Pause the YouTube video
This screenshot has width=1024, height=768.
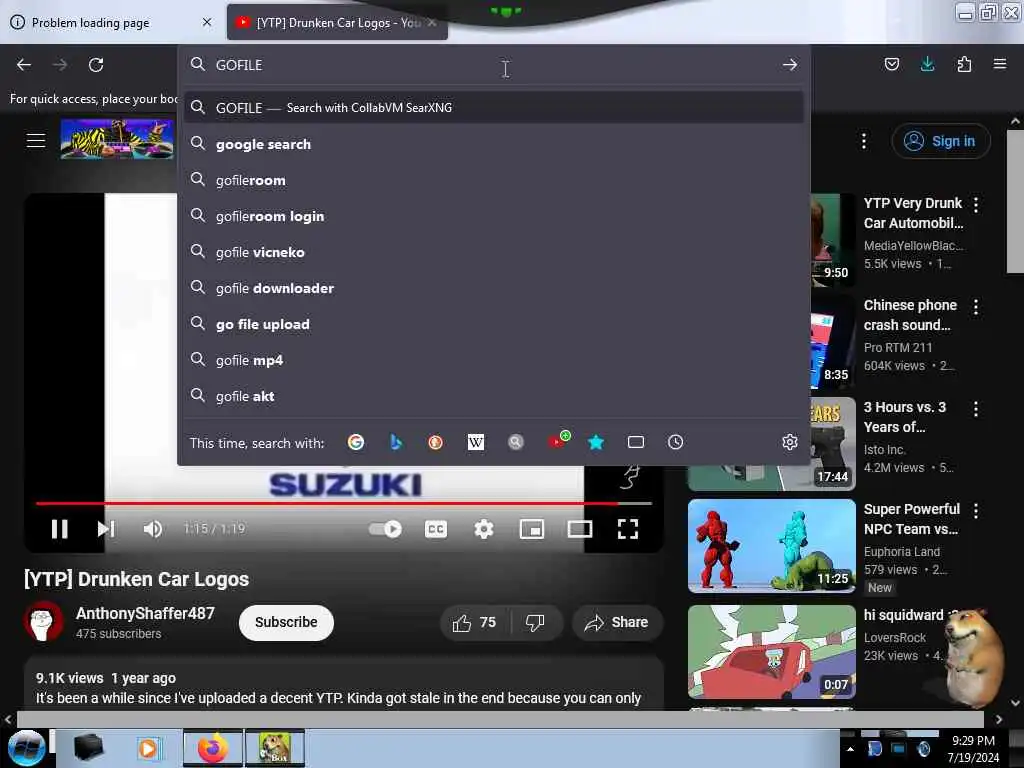pos(59,528)
